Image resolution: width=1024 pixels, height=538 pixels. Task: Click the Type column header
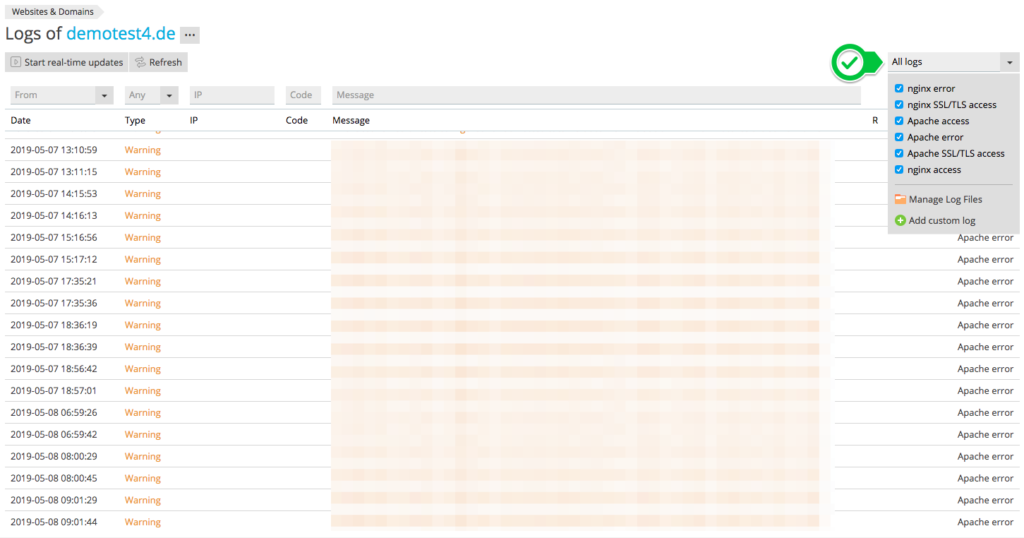point(135,120)
